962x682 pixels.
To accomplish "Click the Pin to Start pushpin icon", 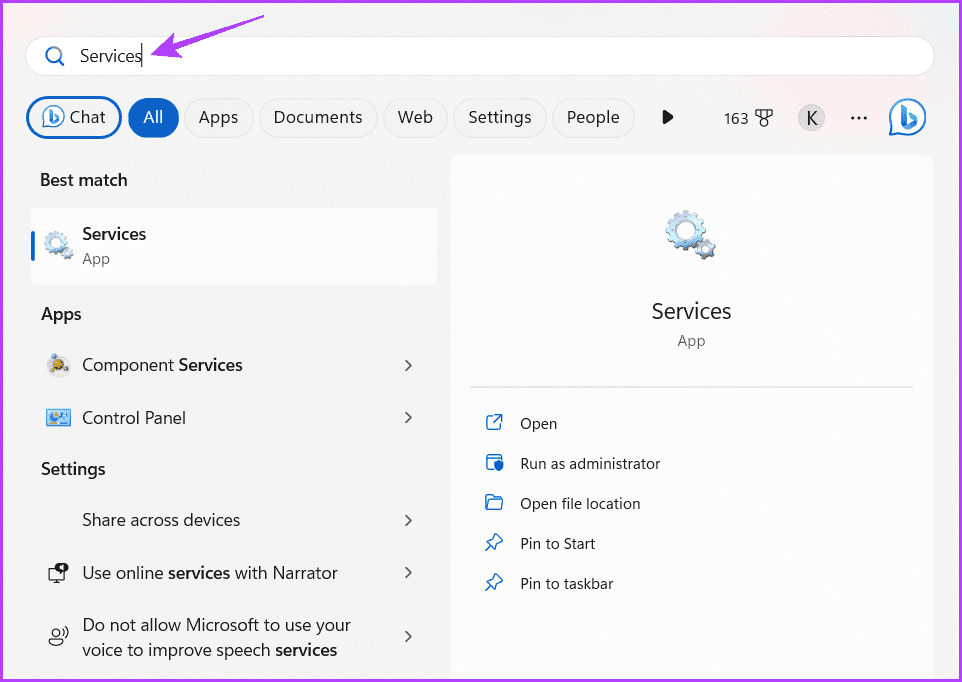I will [x=494, y=543].
